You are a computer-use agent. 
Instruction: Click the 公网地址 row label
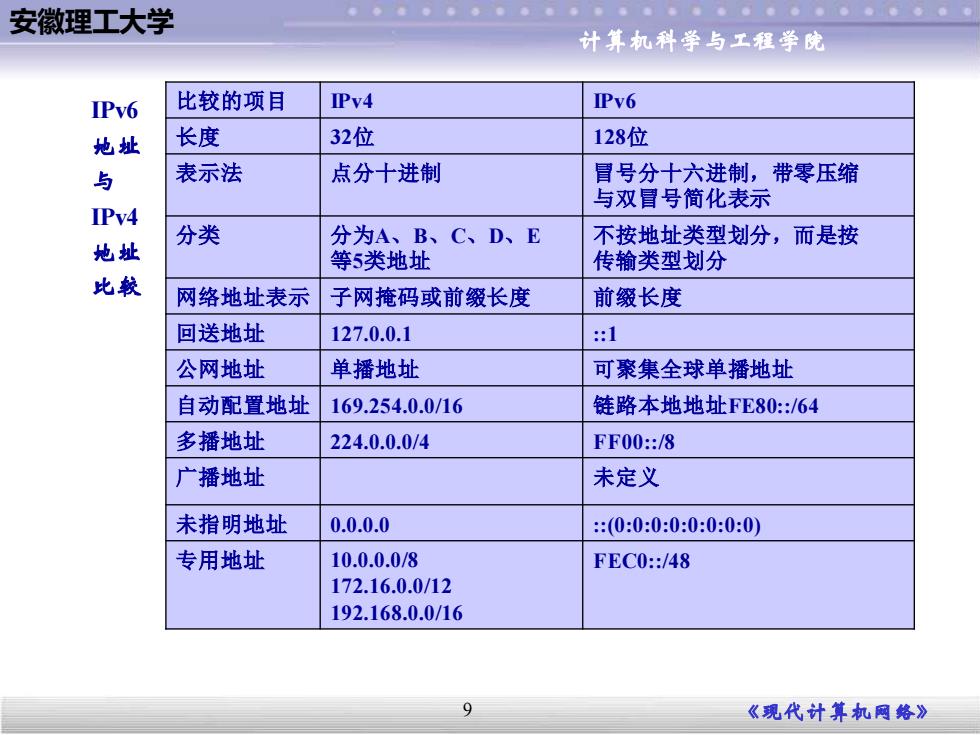click(243, 368)
